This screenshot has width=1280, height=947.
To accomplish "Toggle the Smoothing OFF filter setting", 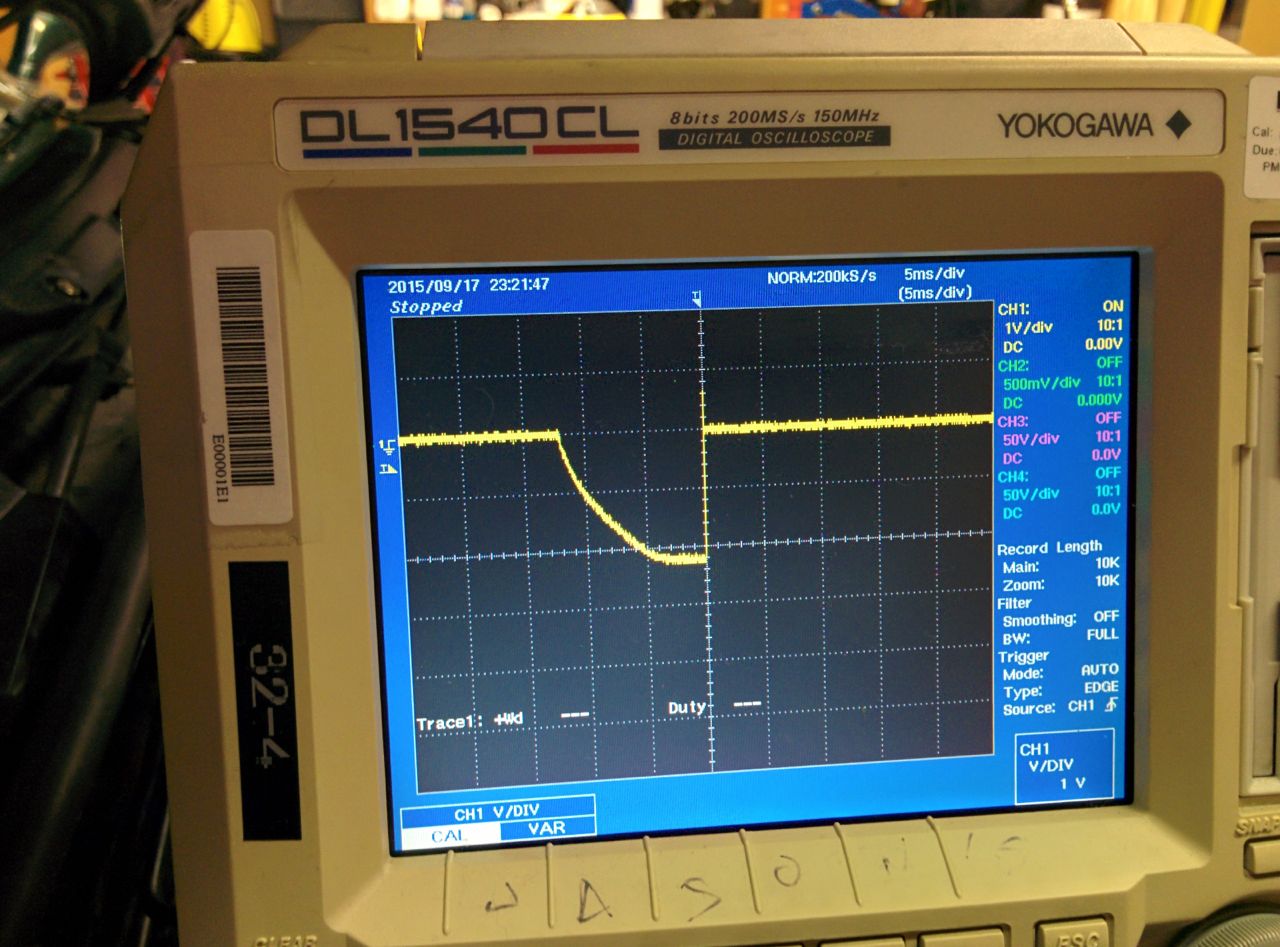I will click(x=1105, y=617).
